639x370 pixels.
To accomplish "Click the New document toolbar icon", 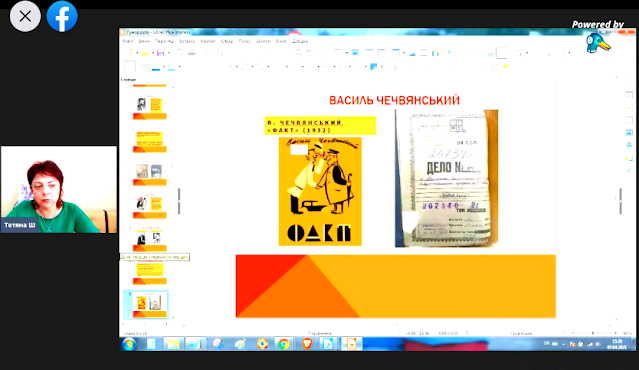I will [x=130, y=53].
